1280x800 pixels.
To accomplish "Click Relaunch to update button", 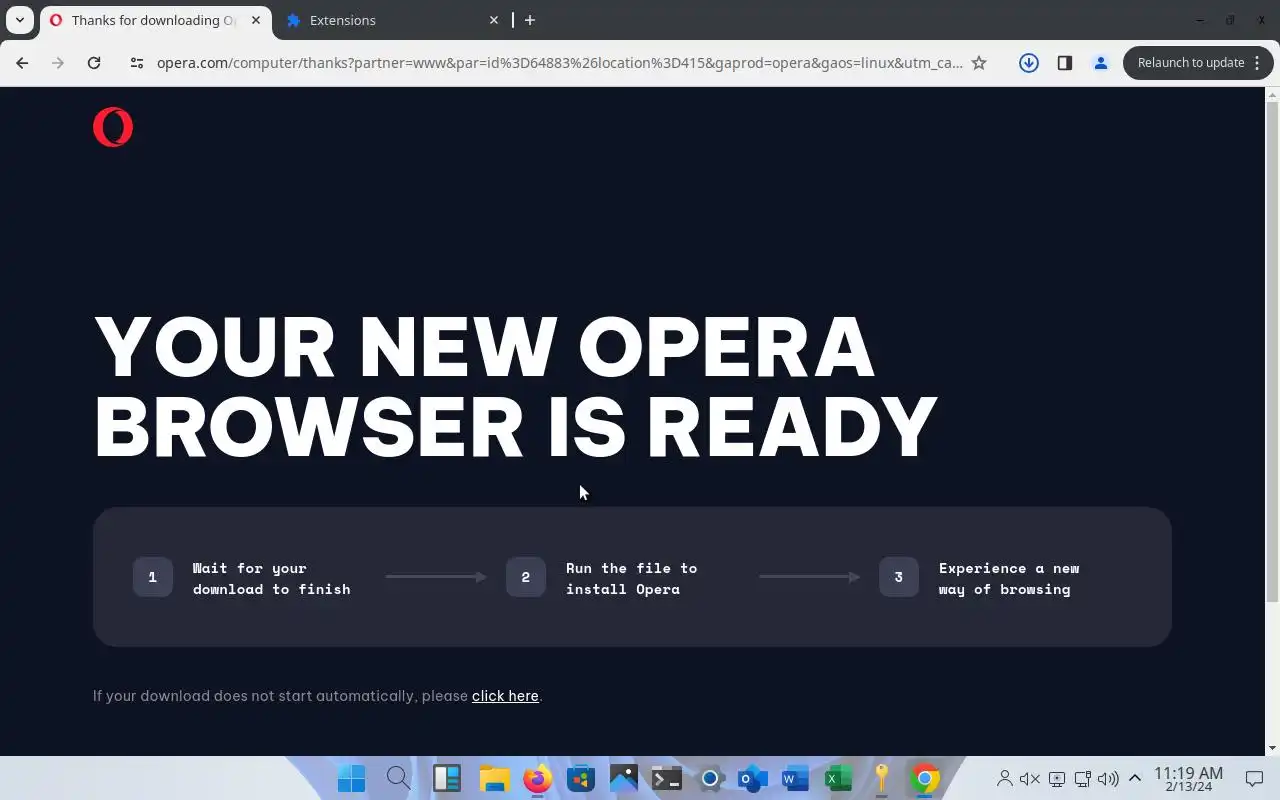I will pyautogui.click(x=1198, y=63).
